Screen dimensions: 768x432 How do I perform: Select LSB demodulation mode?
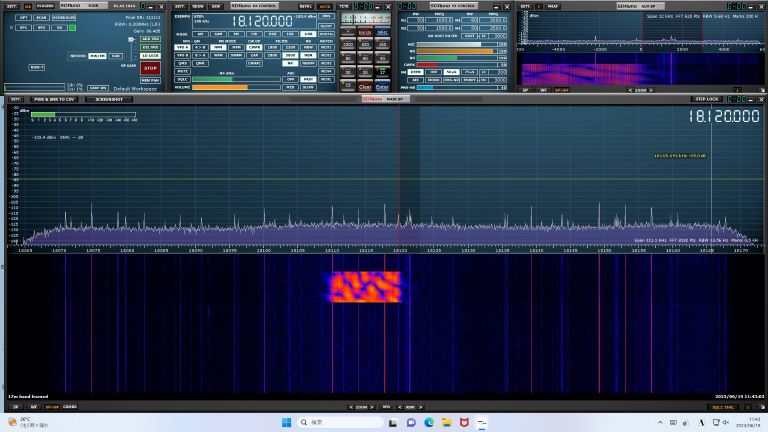[x=290, y=34]
